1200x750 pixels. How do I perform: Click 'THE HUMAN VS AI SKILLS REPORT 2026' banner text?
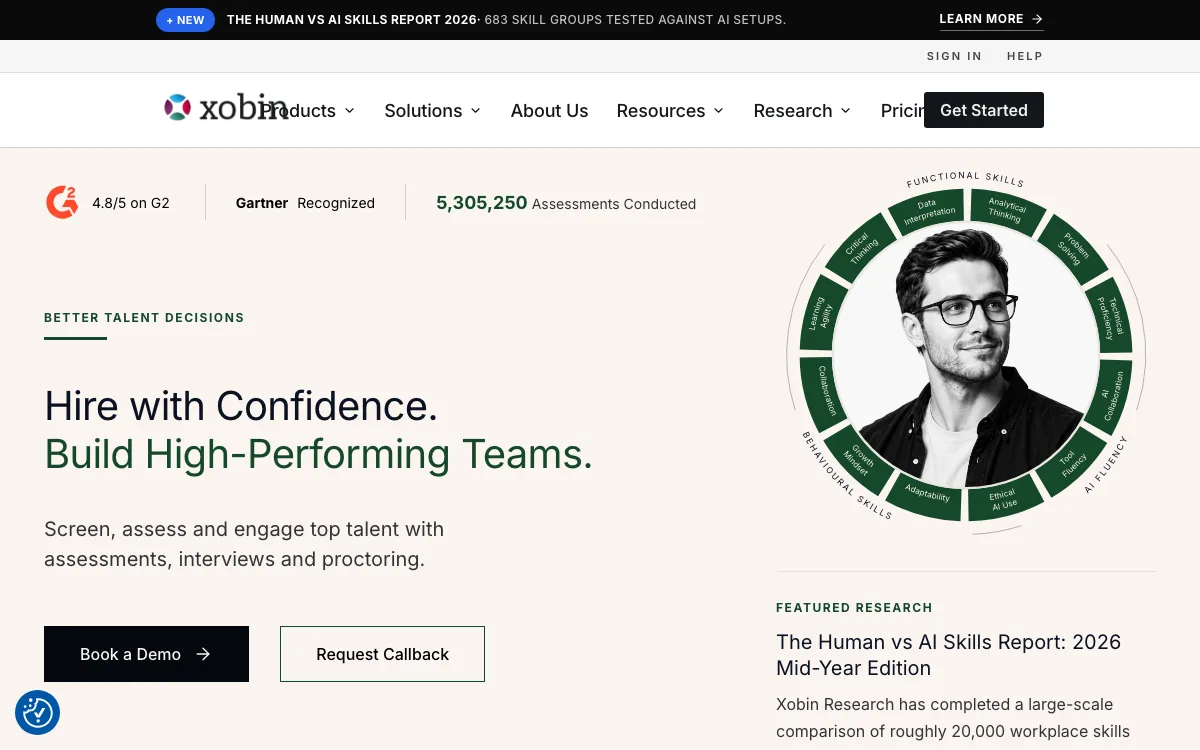(352, 20)
